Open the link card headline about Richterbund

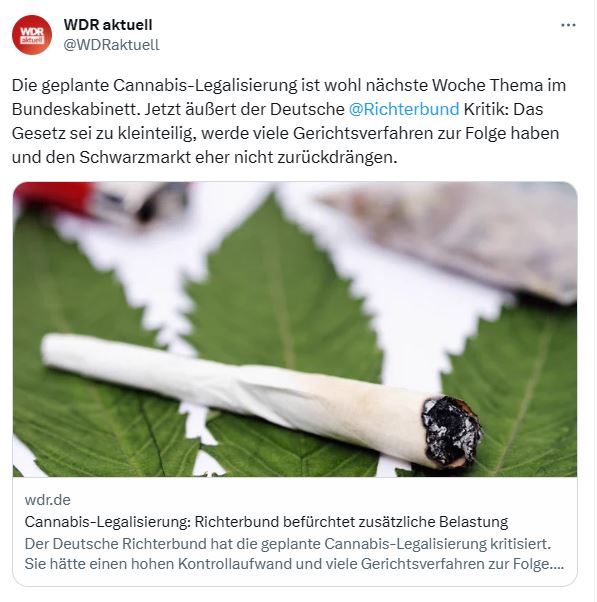(x=266, y=522)
